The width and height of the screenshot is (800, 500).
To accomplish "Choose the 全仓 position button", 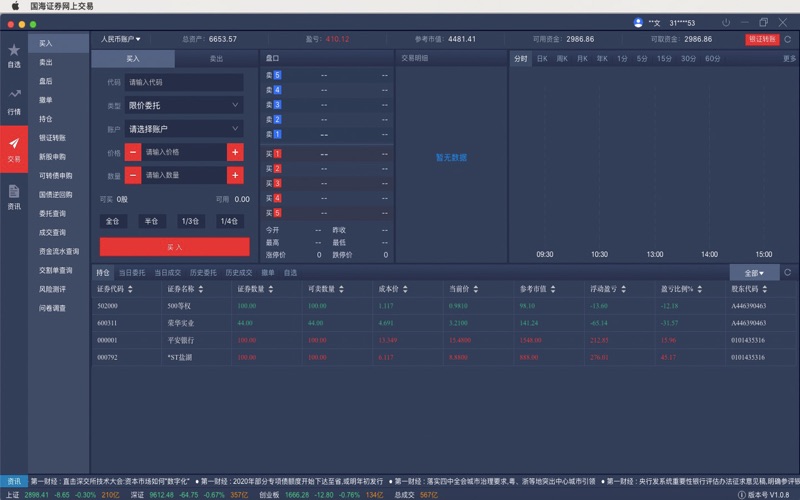I will [x=113, y=221].
